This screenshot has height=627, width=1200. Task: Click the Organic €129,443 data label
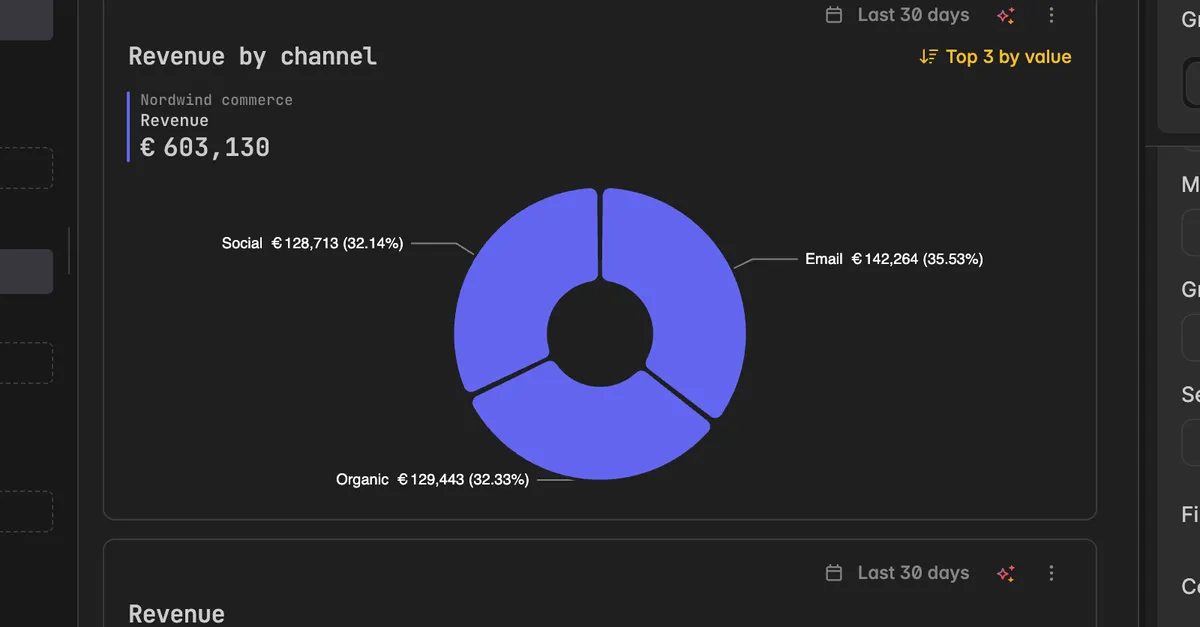coord(432,480)
